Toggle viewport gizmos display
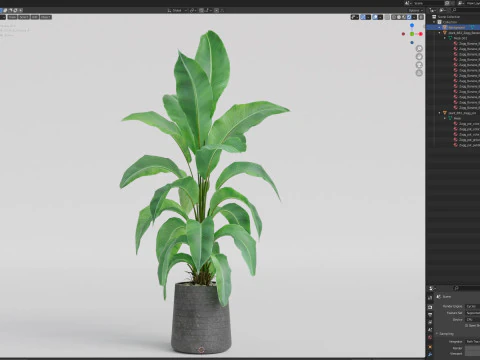The image size is (480, 360). pos(363,17)
